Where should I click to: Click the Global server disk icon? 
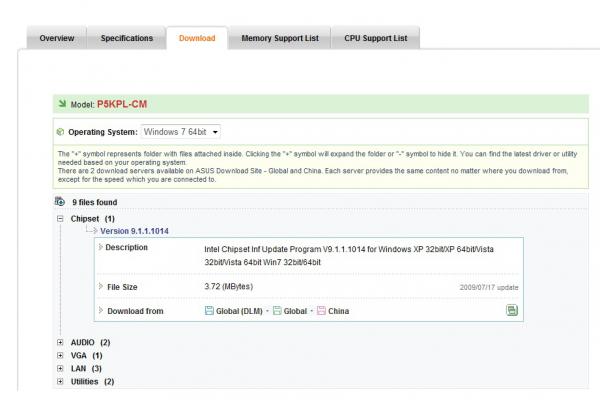coord(278,311)
